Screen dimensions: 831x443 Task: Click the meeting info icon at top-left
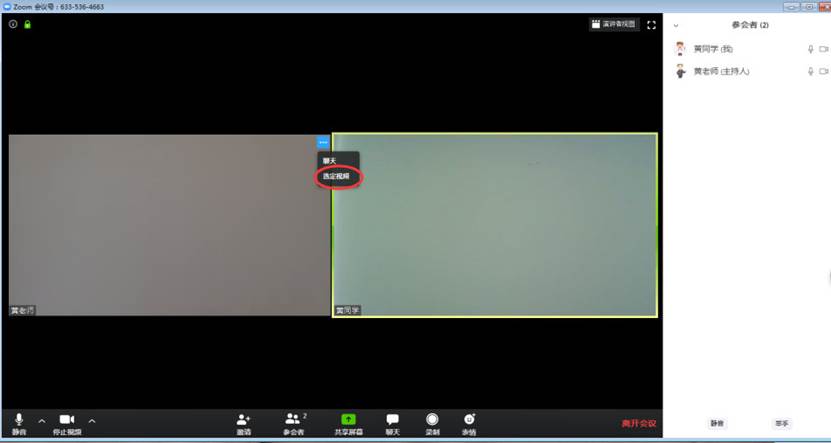(x=13, y=24)
